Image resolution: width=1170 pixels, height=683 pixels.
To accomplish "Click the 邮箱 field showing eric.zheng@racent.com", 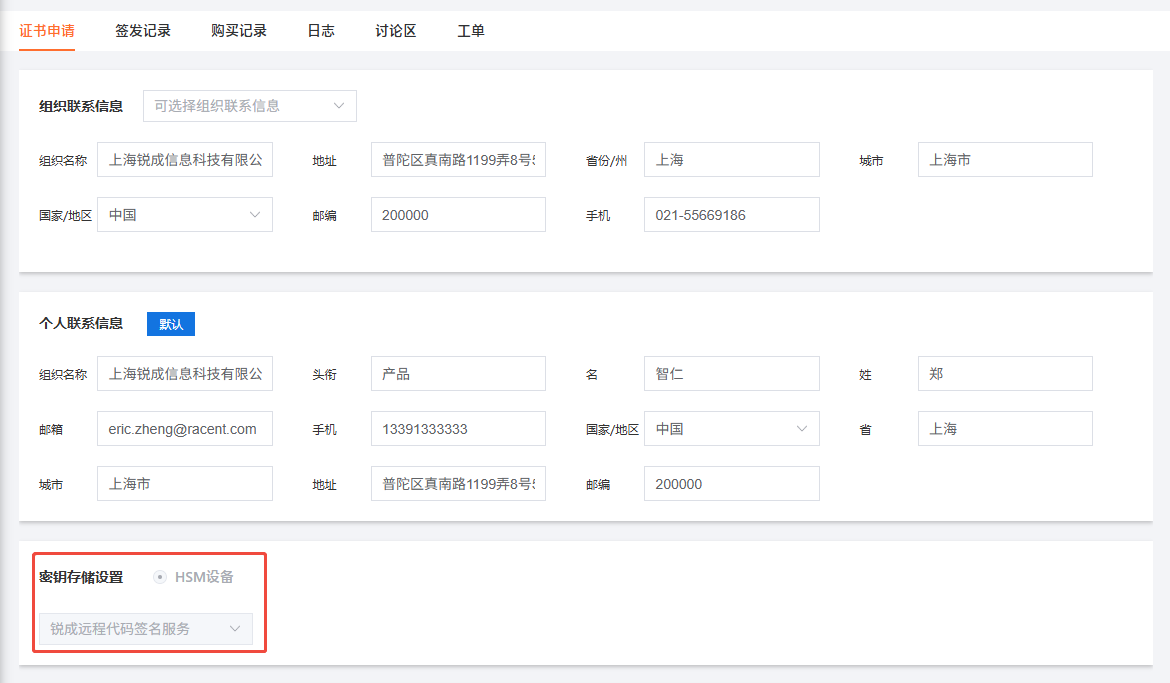I will point(184,428).
